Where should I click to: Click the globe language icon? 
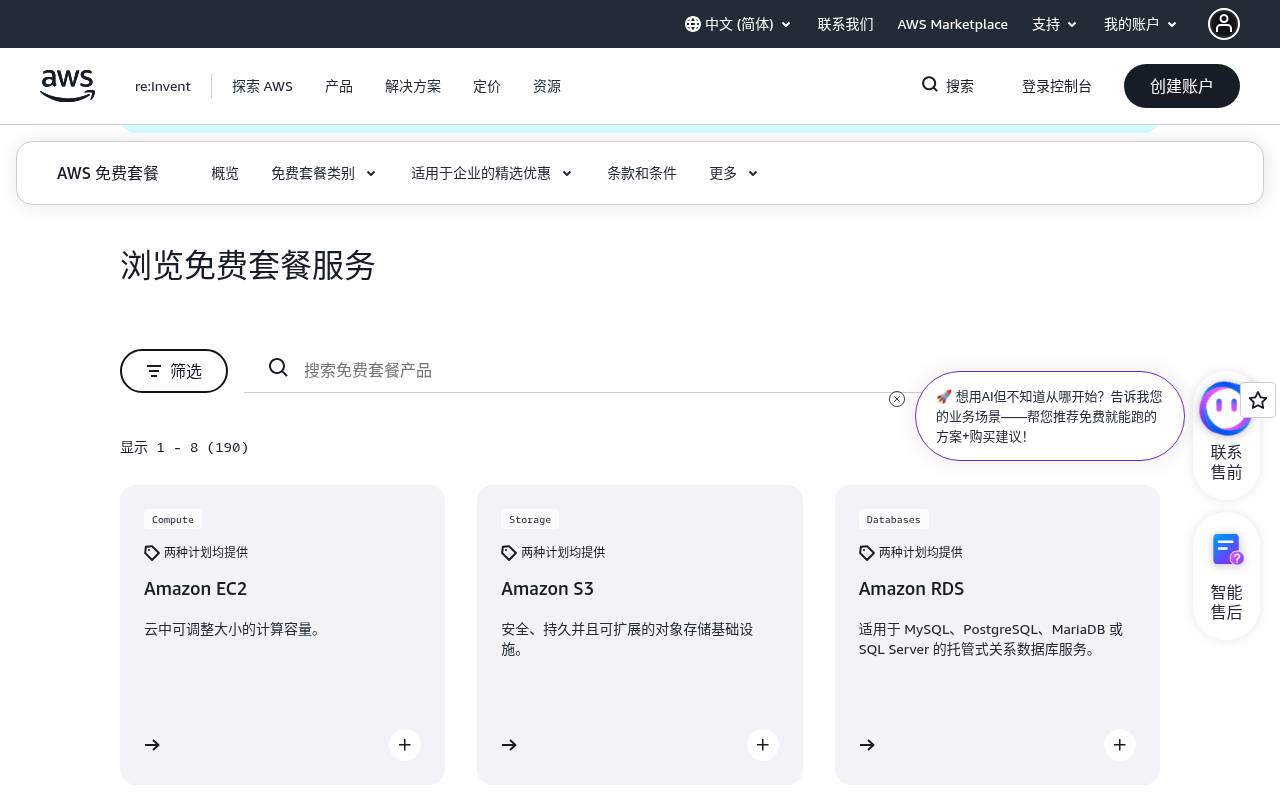coord(693,24)
